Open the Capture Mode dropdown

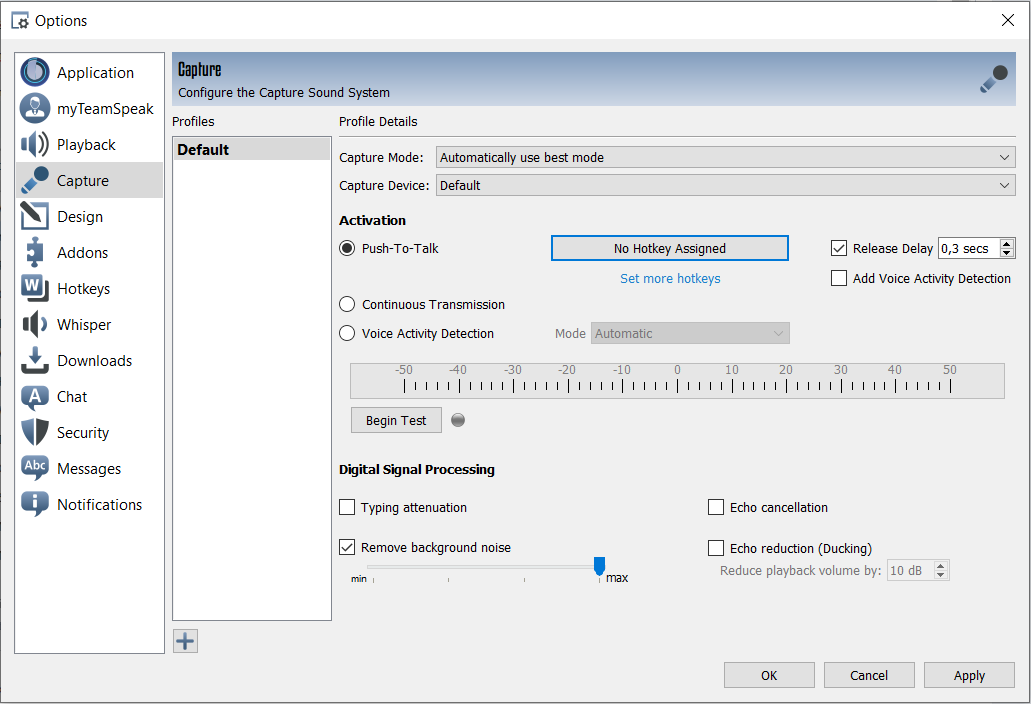[x=725, y=157]
